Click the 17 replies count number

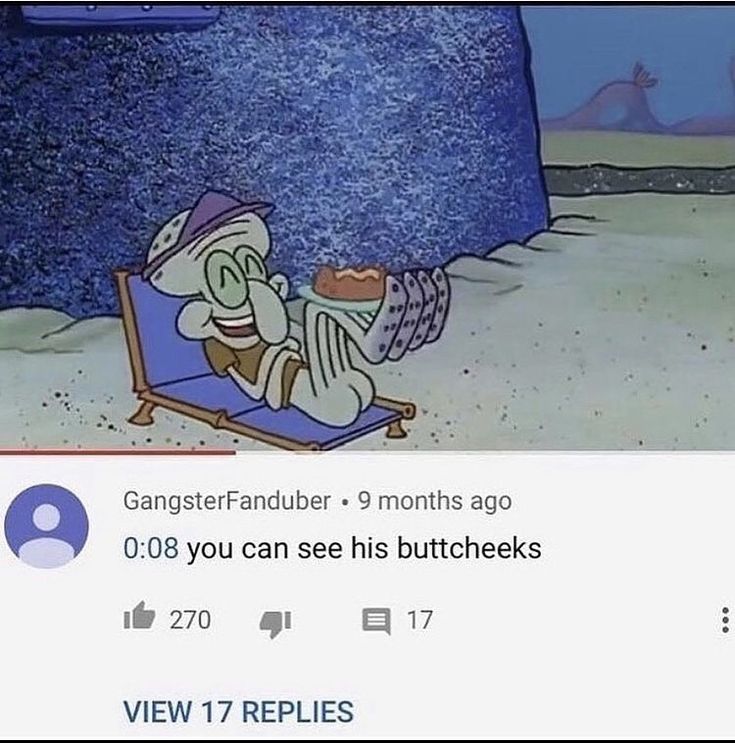(x=420, y=620)
